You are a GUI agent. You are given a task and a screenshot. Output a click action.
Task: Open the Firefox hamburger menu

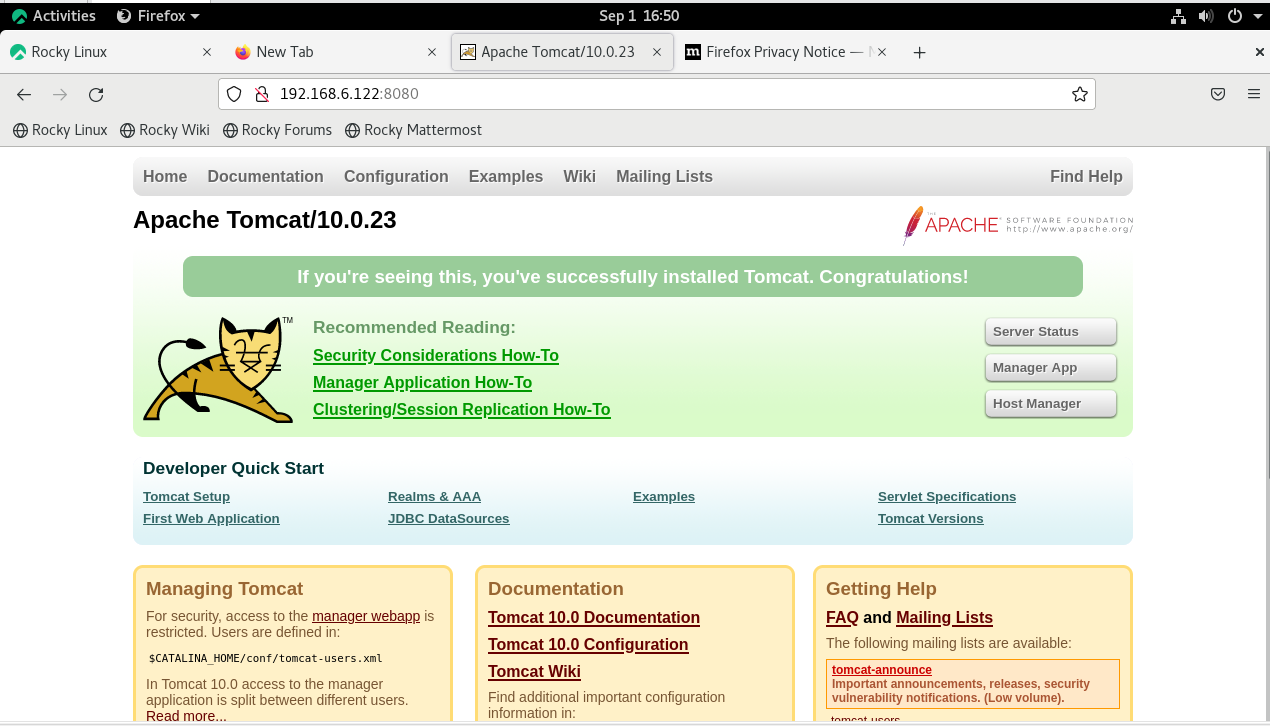pyautogui.click(x=1254, y=94)
